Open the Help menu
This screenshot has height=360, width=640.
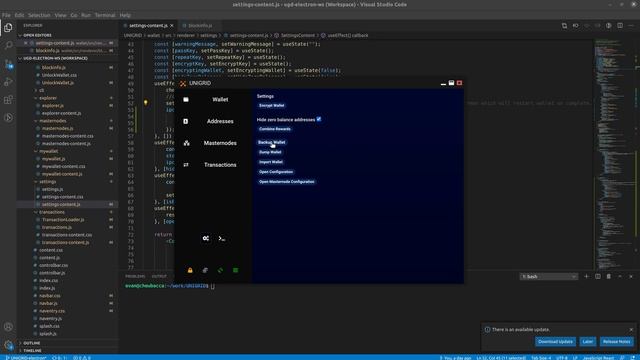coord(125,15)
